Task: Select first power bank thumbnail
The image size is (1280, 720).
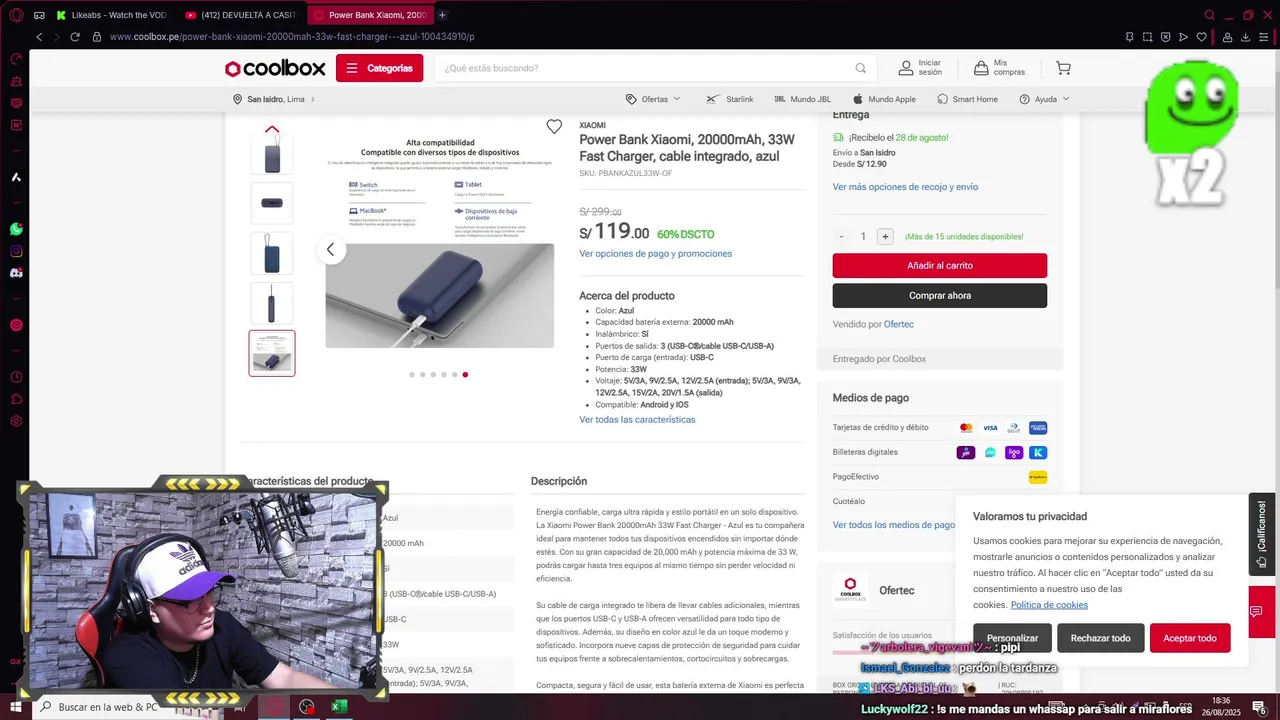Action: [x=272, y=154]
